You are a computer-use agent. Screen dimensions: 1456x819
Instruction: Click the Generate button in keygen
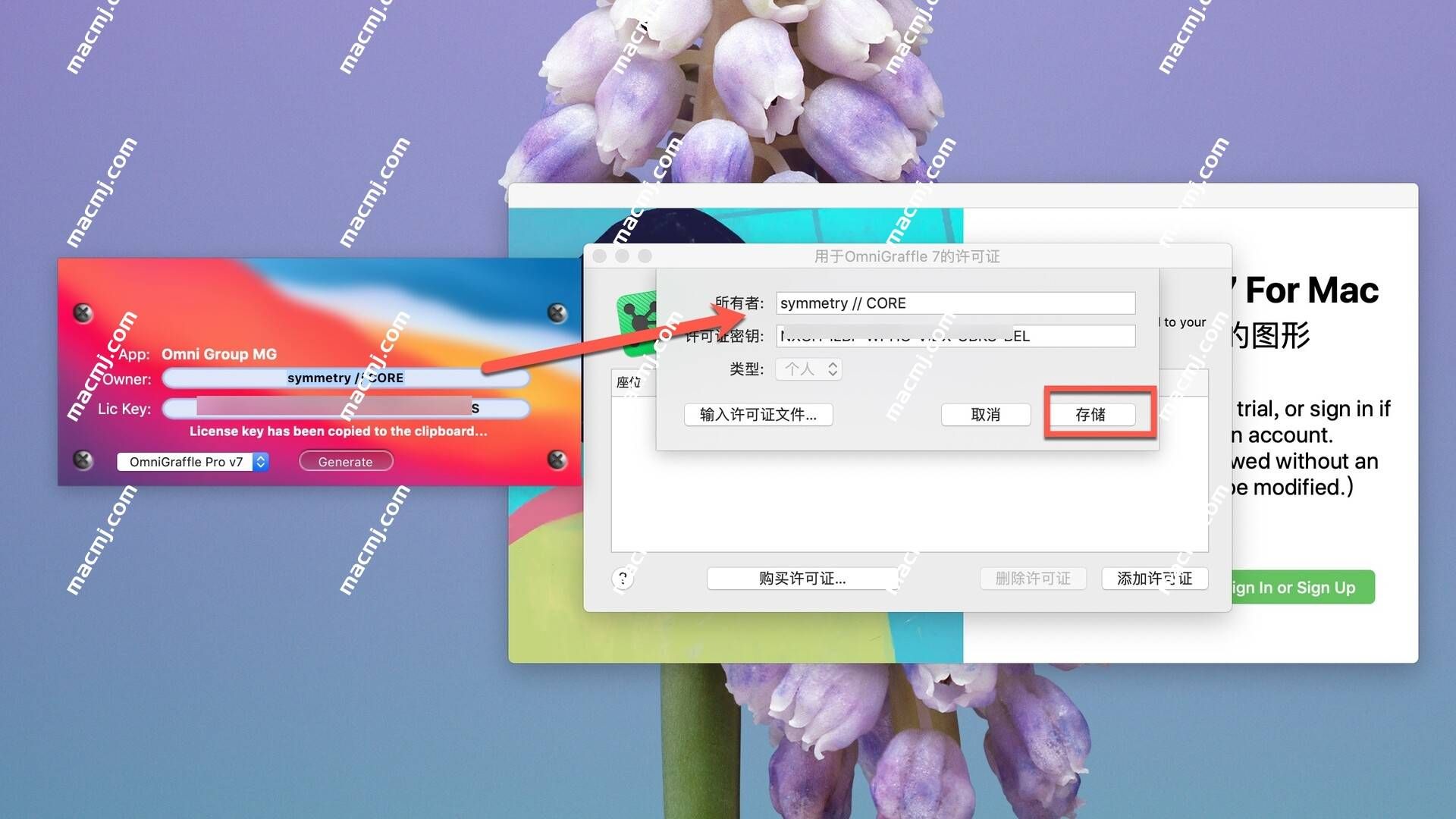click(346, 461)
